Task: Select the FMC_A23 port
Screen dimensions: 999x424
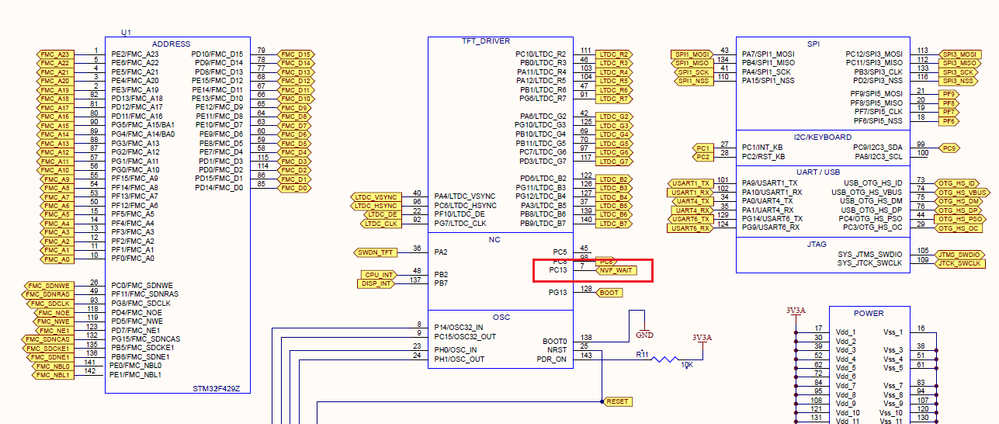Action: tap(55, 55)
